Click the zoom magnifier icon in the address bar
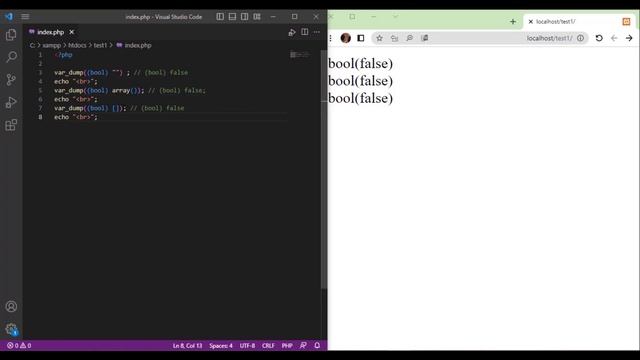640x360 pixels. click(409, 38)
